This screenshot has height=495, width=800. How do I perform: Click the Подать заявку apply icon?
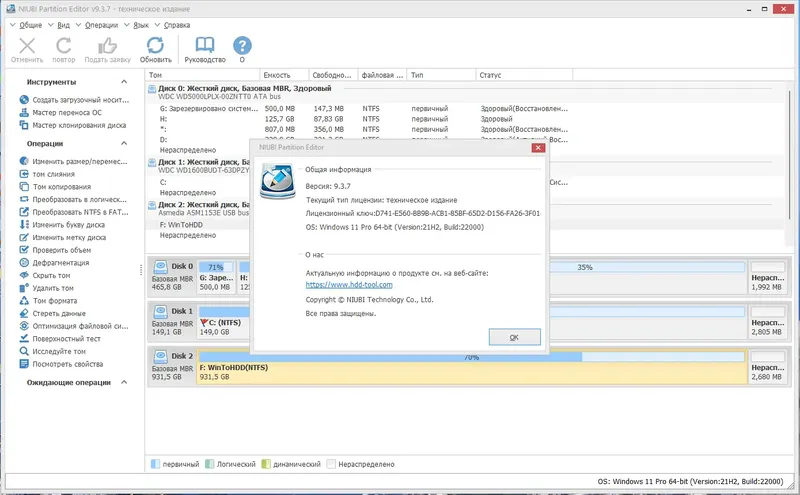[x=108, y=46]
